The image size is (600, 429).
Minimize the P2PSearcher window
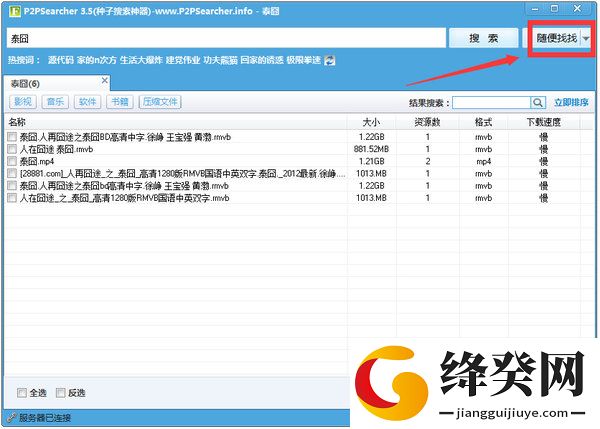pyautogui.click(x=535, y=9)
